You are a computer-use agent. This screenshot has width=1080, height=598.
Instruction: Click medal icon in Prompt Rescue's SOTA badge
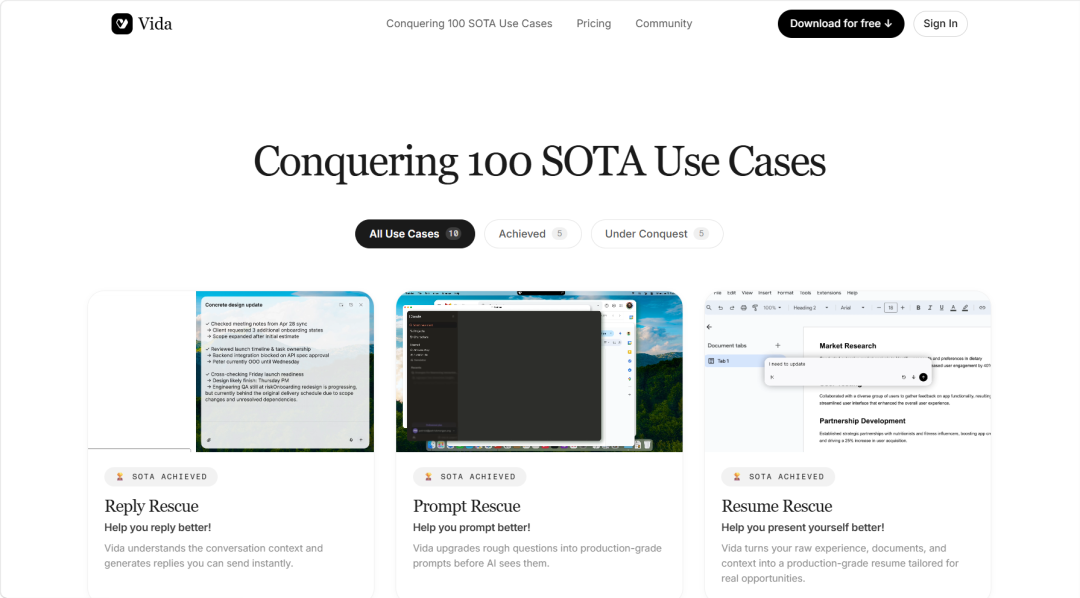pyautogui.click(x=428, y=477)
